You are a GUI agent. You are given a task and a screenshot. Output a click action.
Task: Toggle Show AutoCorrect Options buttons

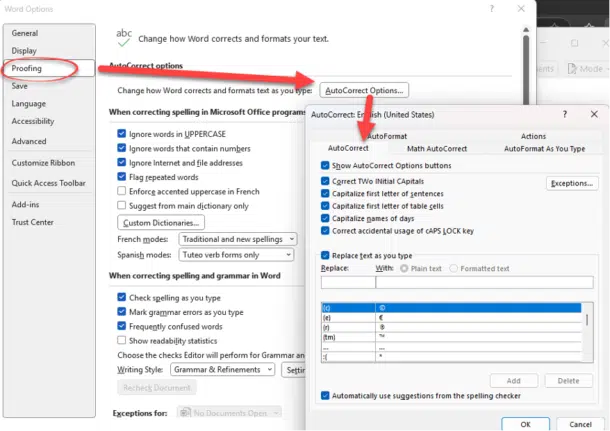(x=325, y=165)
